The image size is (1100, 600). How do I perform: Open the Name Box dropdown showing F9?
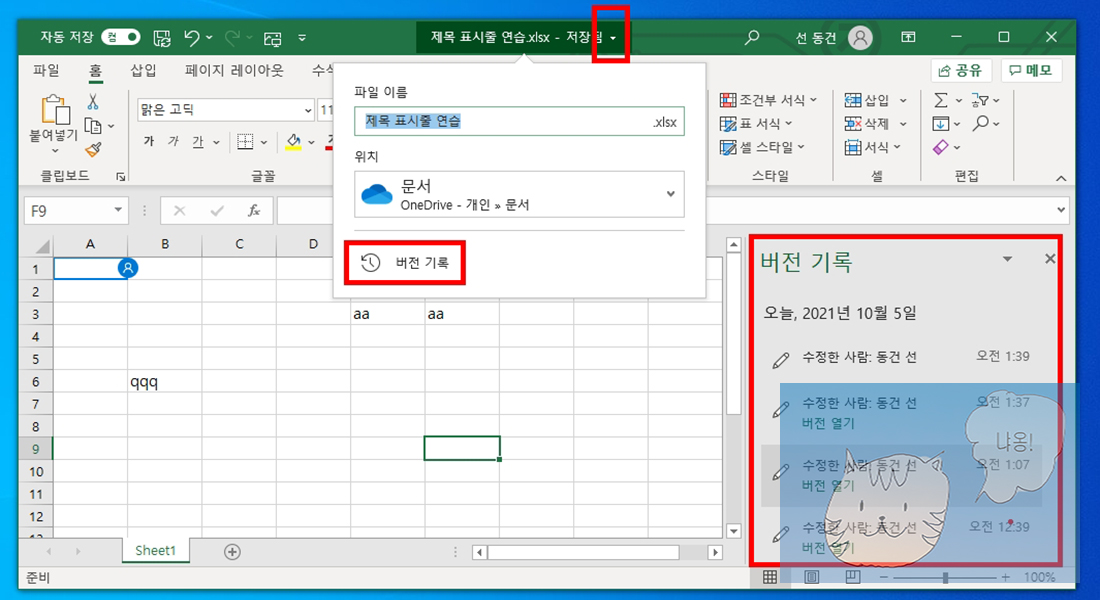(118, 210)
